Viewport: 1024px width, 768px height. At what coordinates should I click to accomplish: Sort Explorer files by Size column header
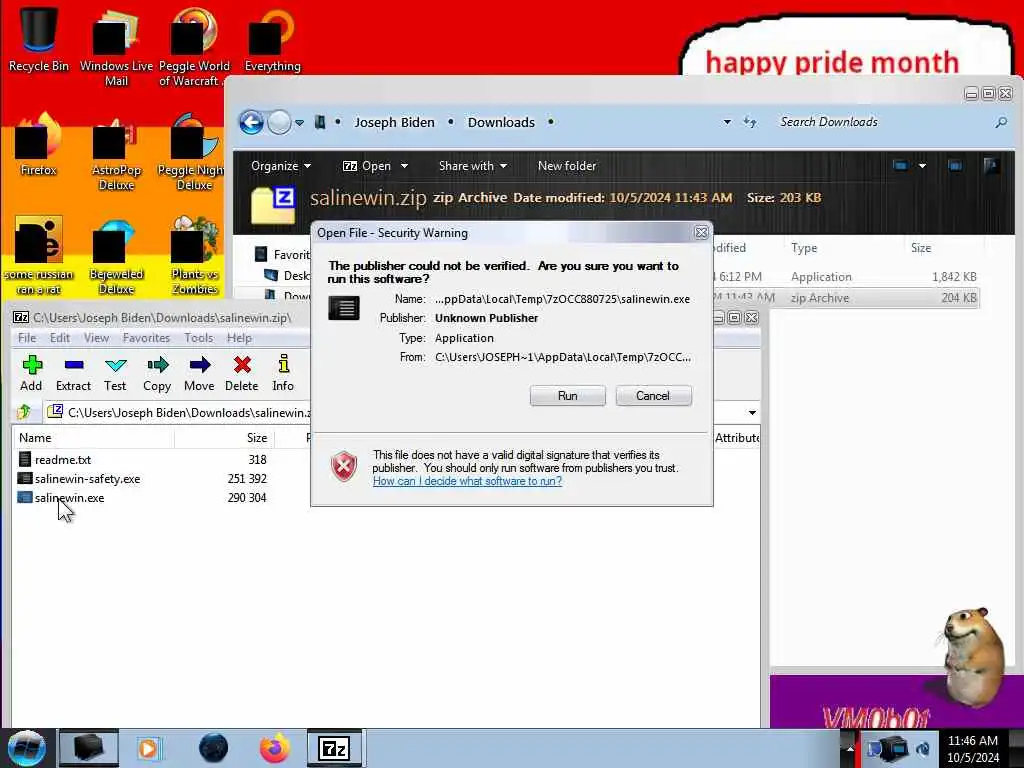(943, 248)
